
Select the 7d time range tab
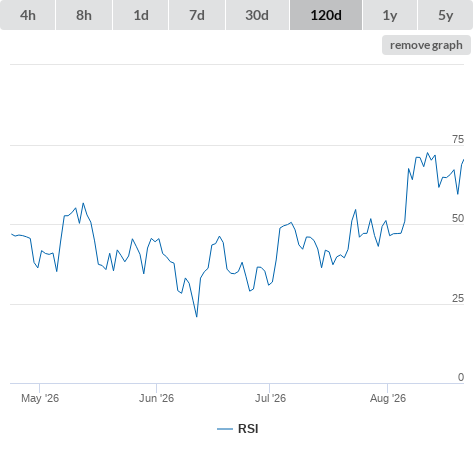point(197,15)
